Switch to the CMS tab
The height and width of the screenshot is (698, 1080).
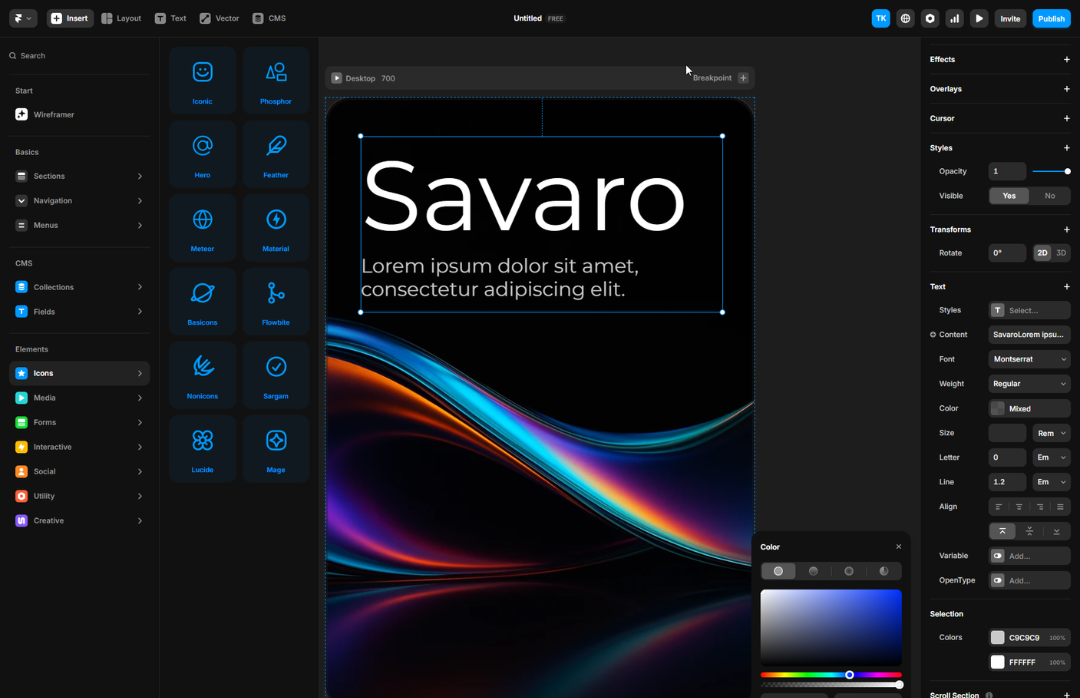(x=268, y=17)
